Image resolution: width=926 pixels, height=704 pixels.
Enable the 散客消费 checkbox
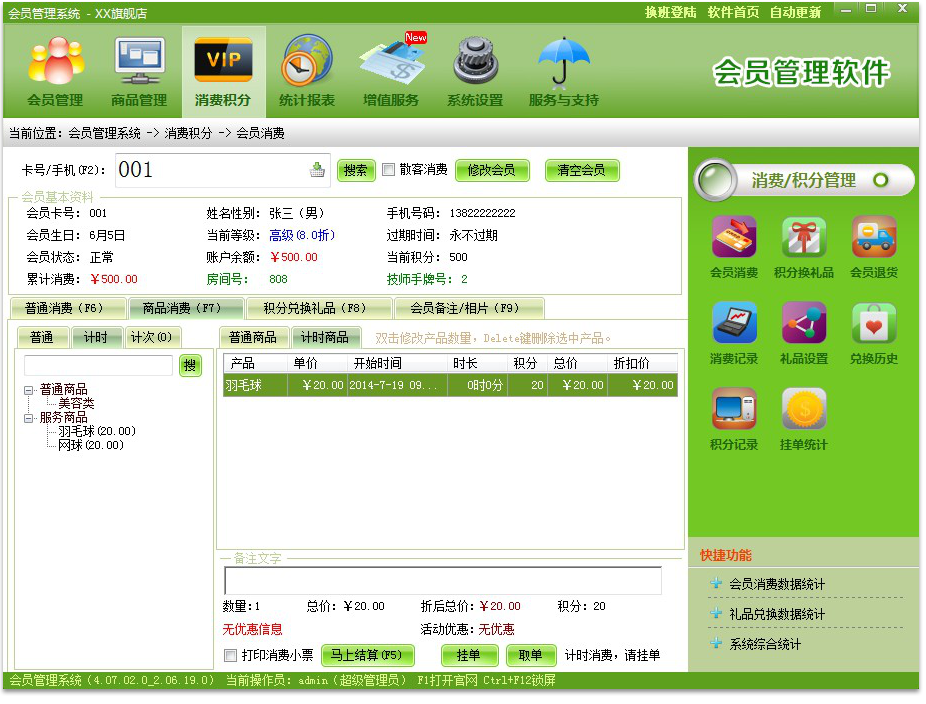[x=388, y=170]
